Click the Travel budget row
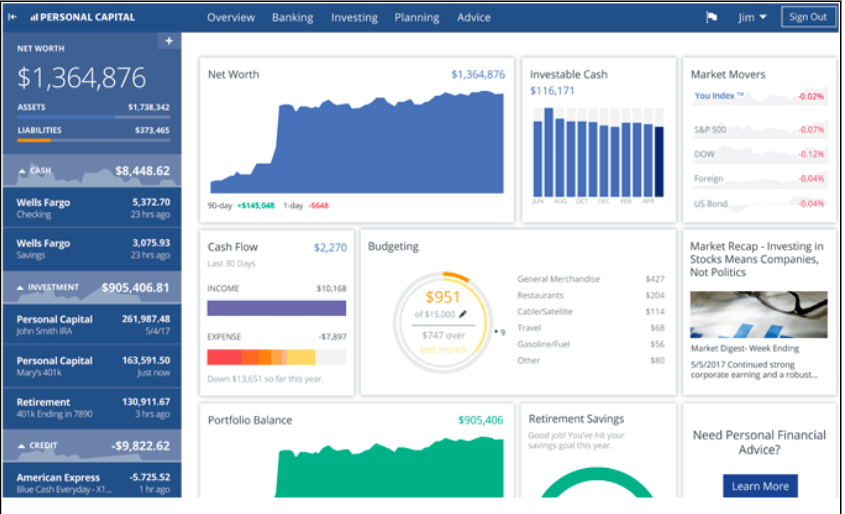This screenshot has width=845, height=514. [591, 328]
